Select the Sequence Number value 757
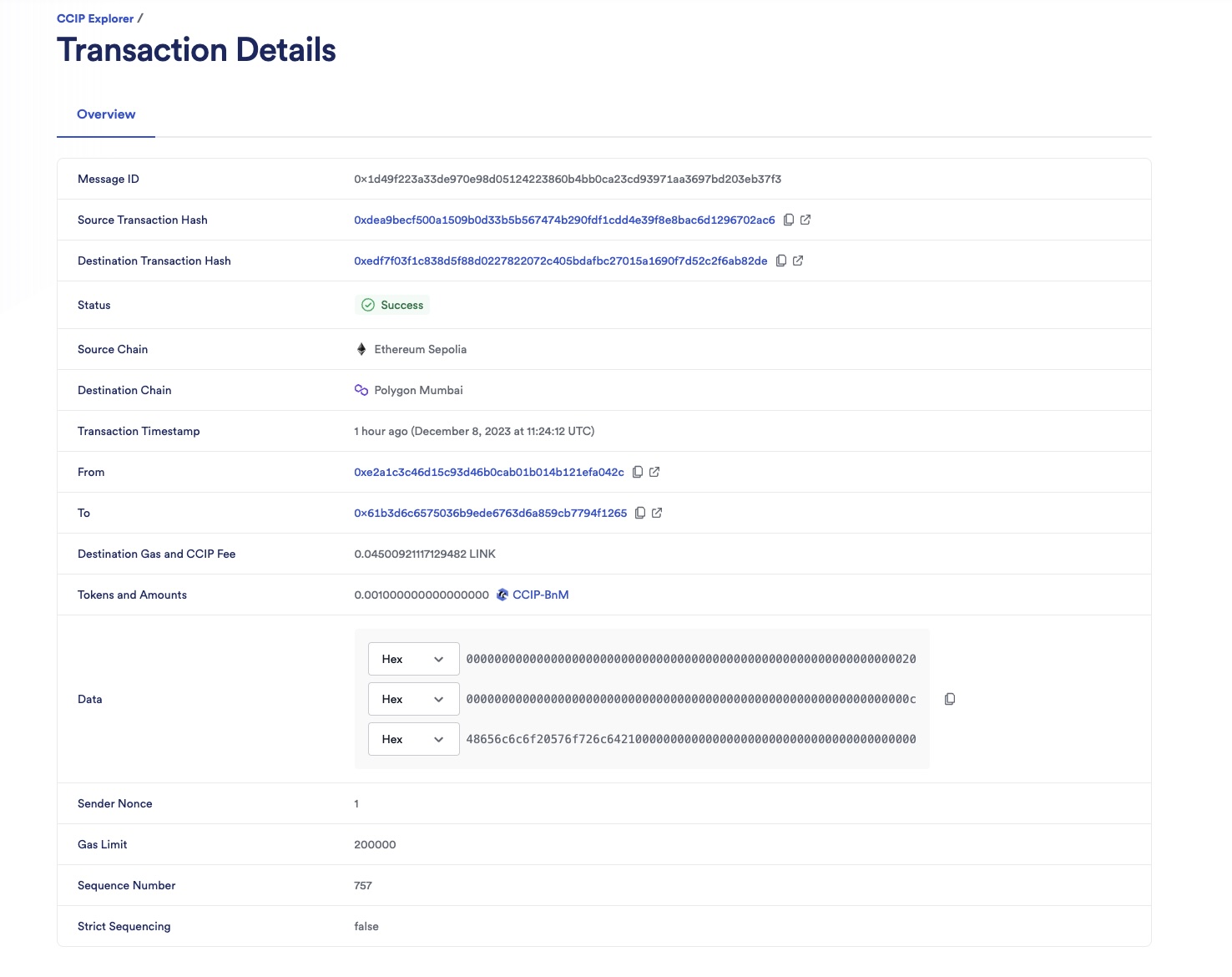The height and width of the screenshot is (977, 1232). pos(363,886)
